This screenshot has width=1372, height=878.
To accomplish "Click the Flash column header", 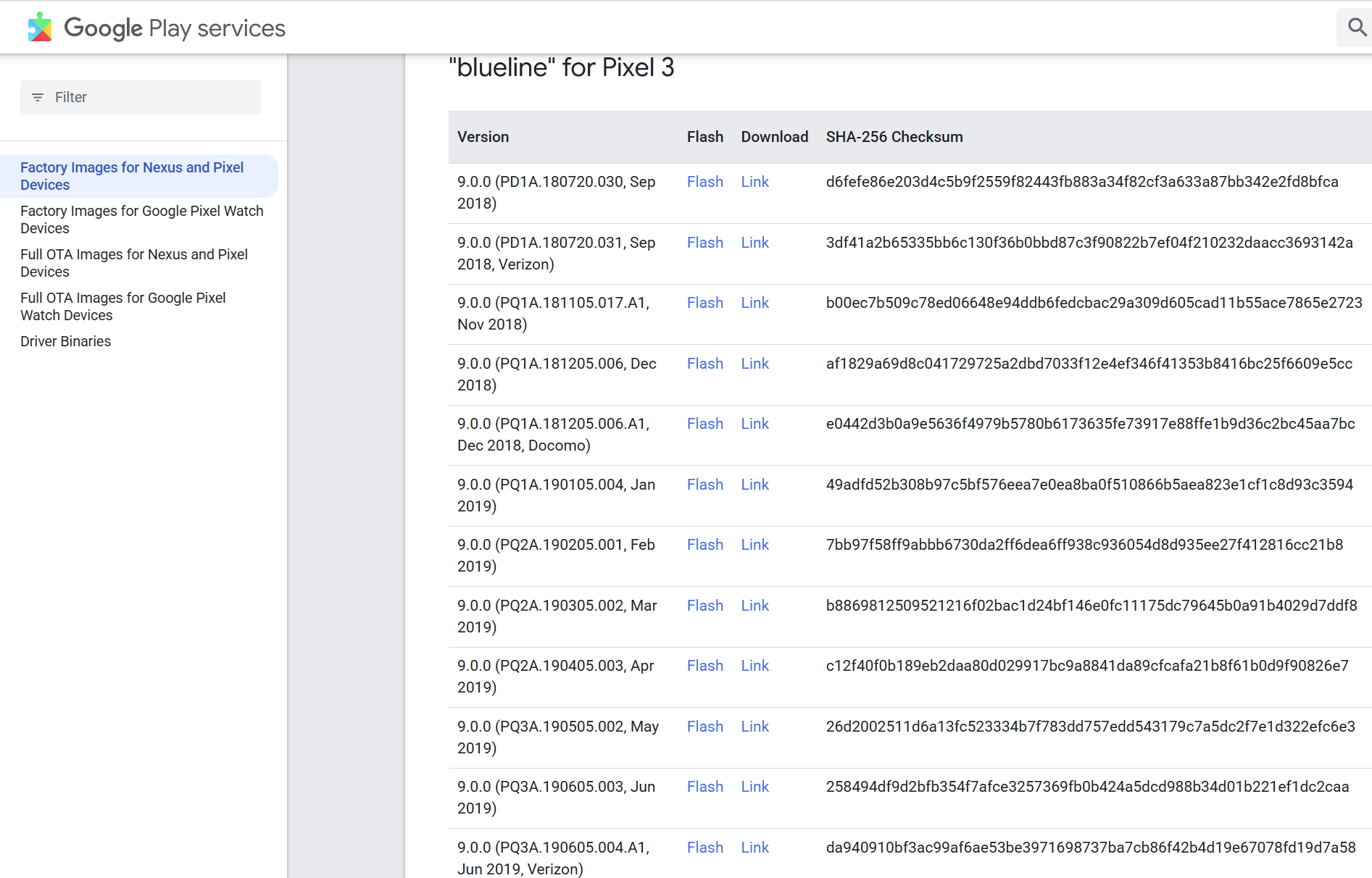I will click(x=705, y=137).
